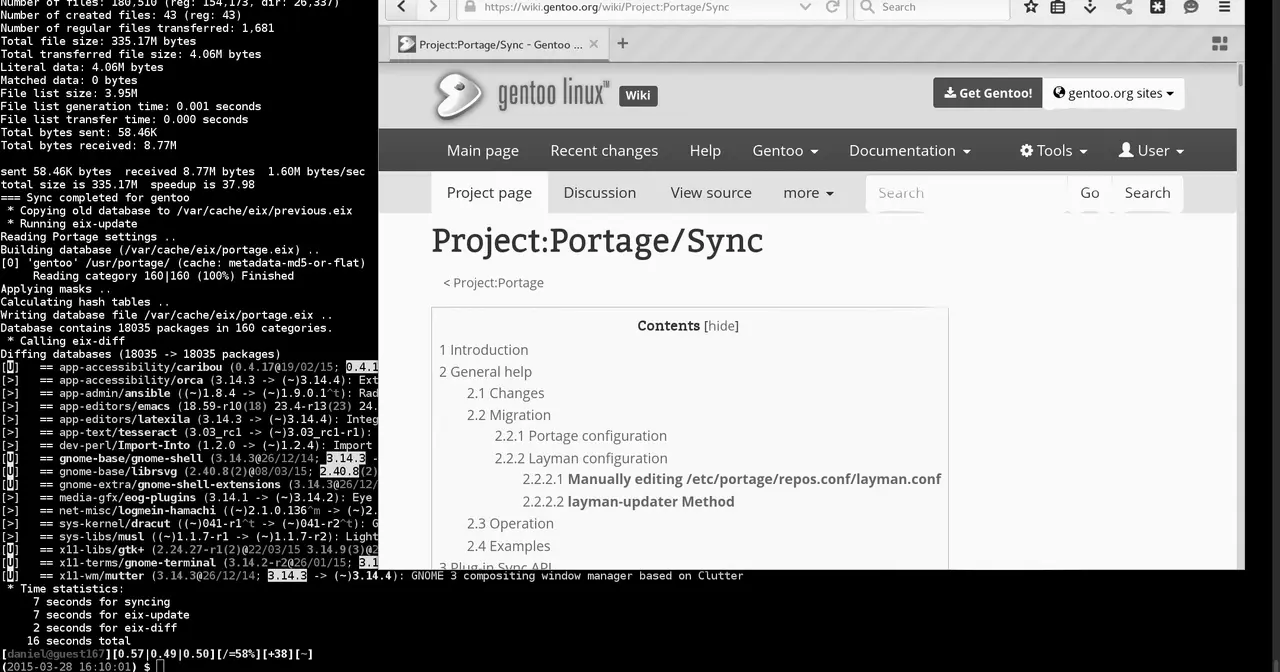Image resolution: width=1280 pixels, height=672 pixels.
Task: Expand the Tools dropdown
Action: [1053, 150]
